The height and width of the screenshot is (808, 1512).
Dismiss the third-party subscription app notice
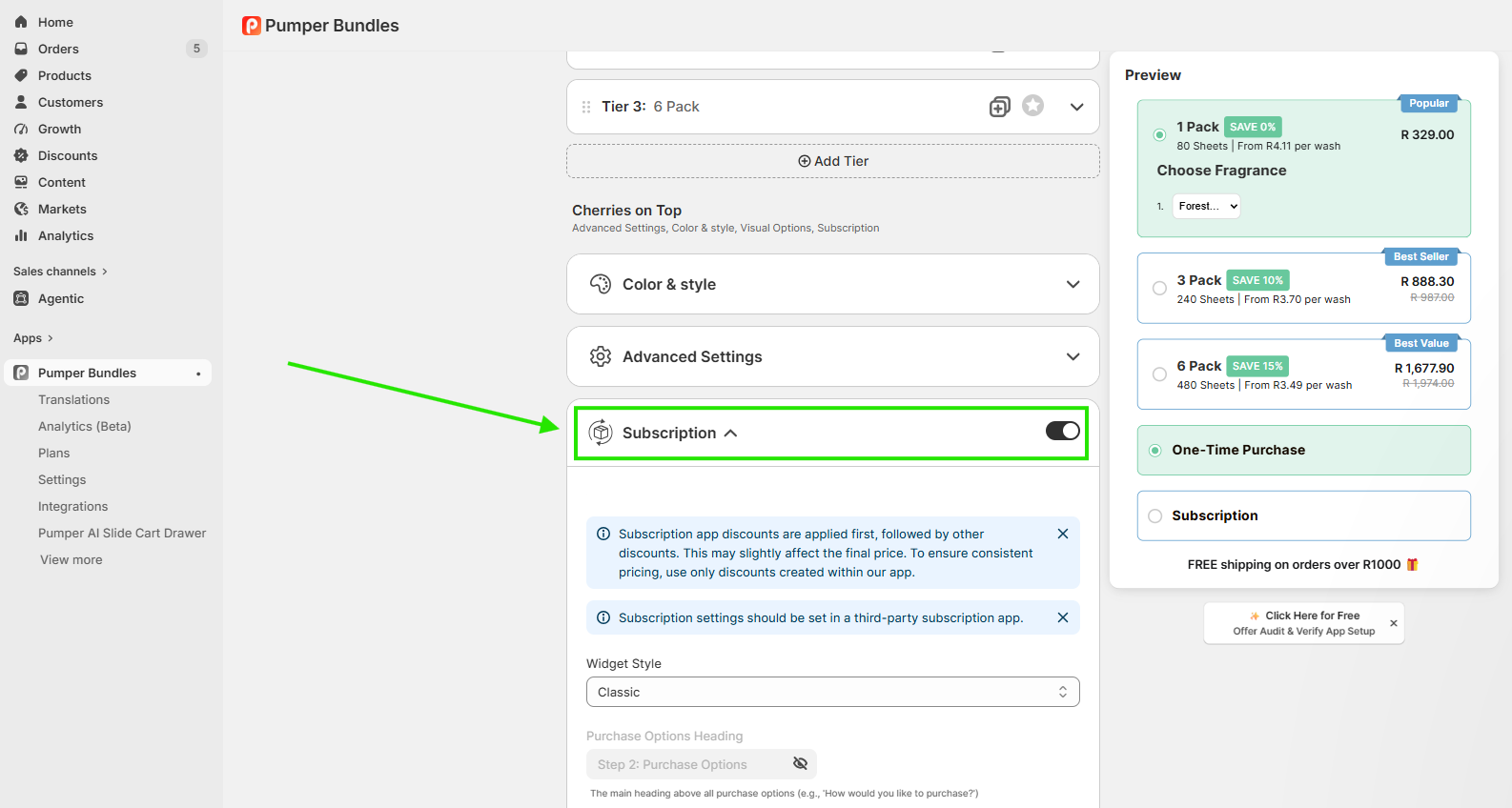click(1063, 617)
